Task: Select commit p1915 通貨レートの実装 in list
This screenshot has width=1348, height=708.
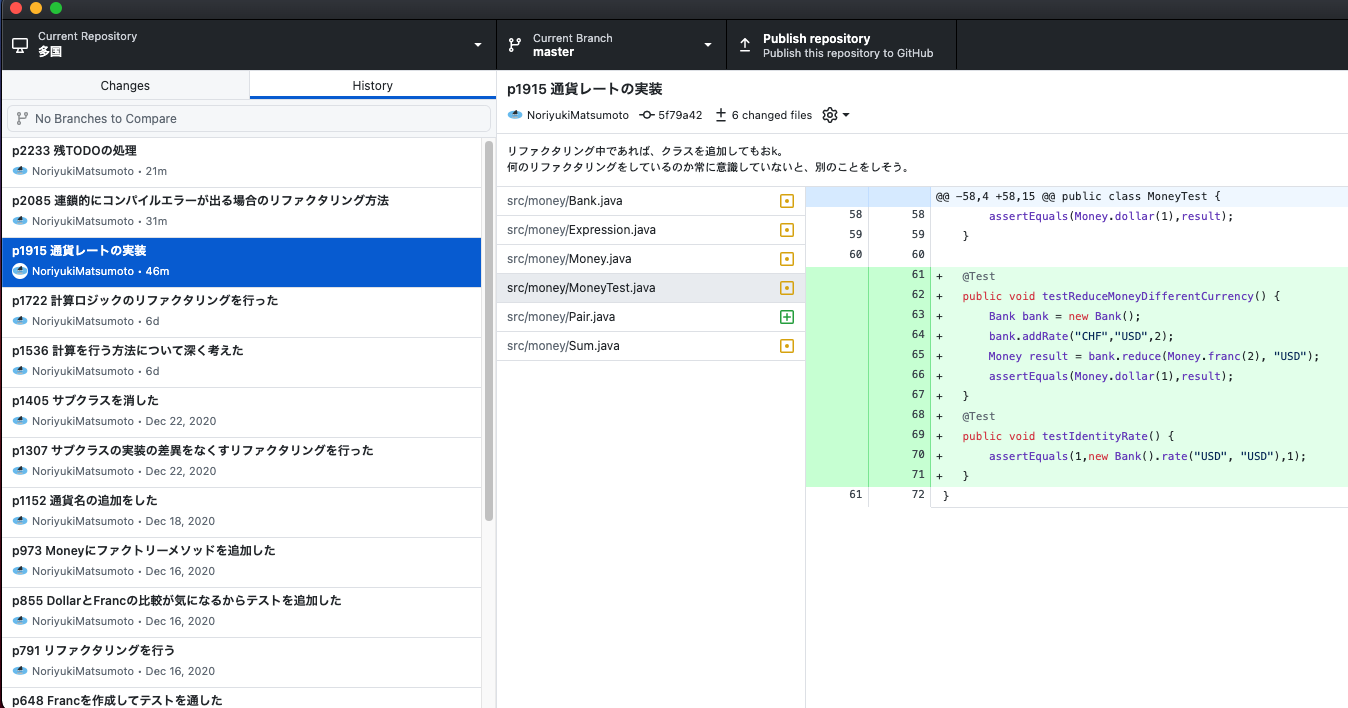Action: 241,262
